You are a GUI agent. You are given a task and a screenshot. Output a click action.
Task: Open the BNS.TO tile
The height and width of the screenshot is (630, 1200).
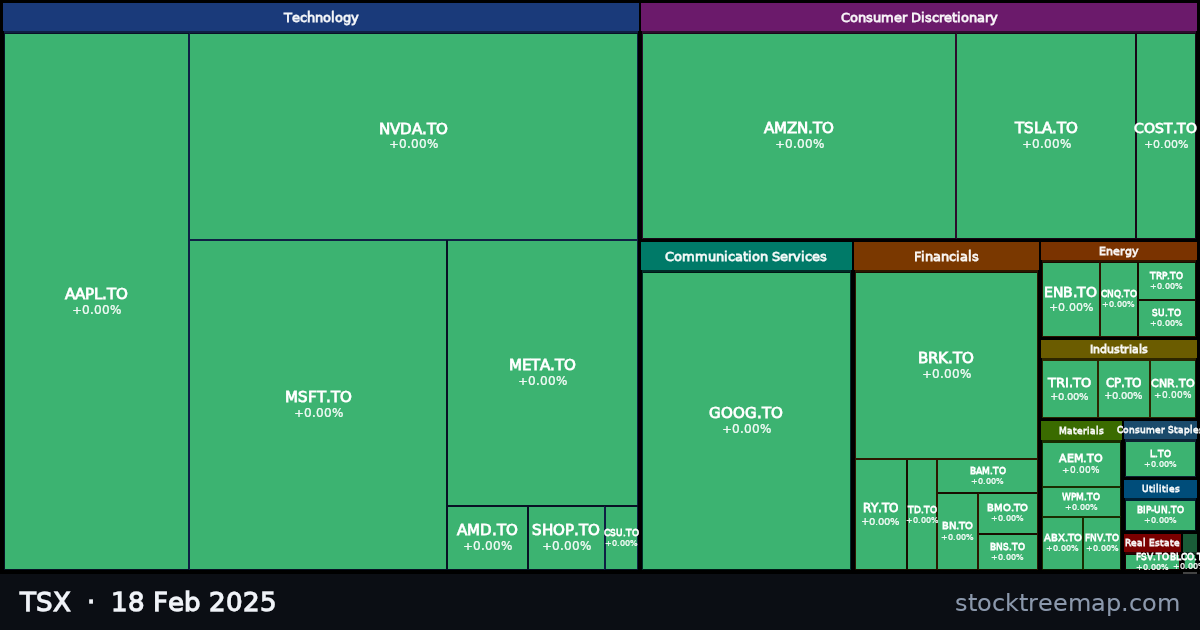[x=1007, y=551]
